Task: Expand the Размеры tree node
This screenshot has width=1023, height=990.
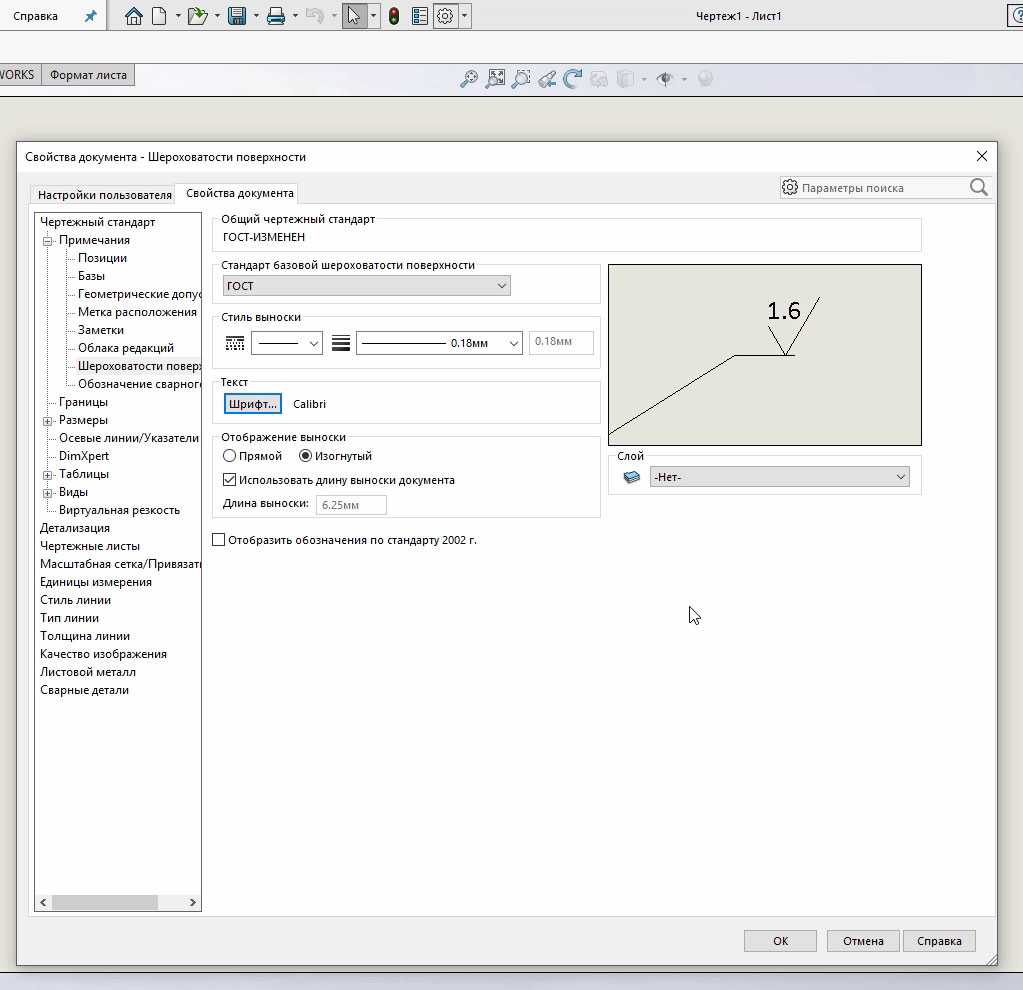Action: (47, 421)
